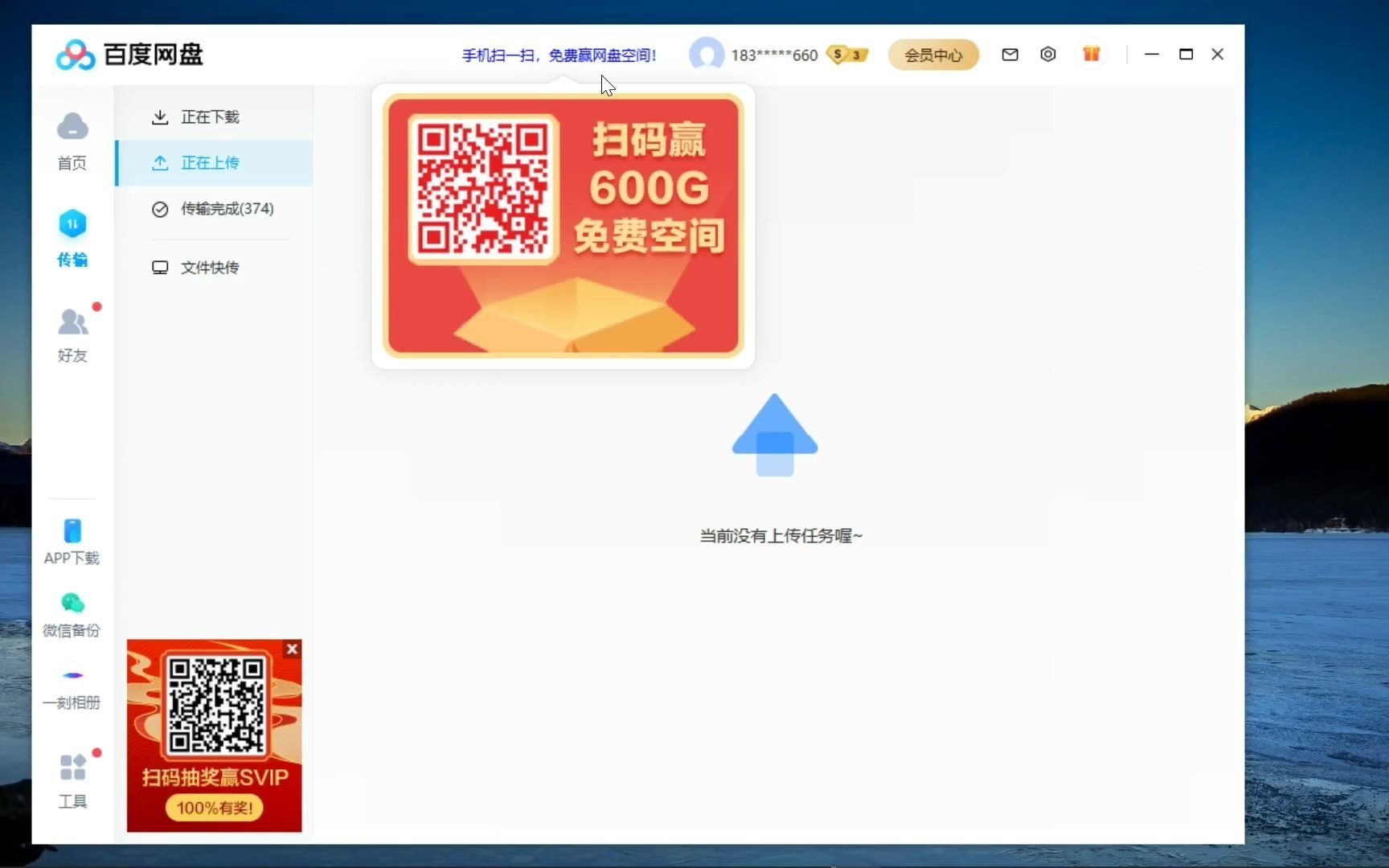Maximize the Baidu Netdisk window
The image size is (1389, 868).
1186,54
